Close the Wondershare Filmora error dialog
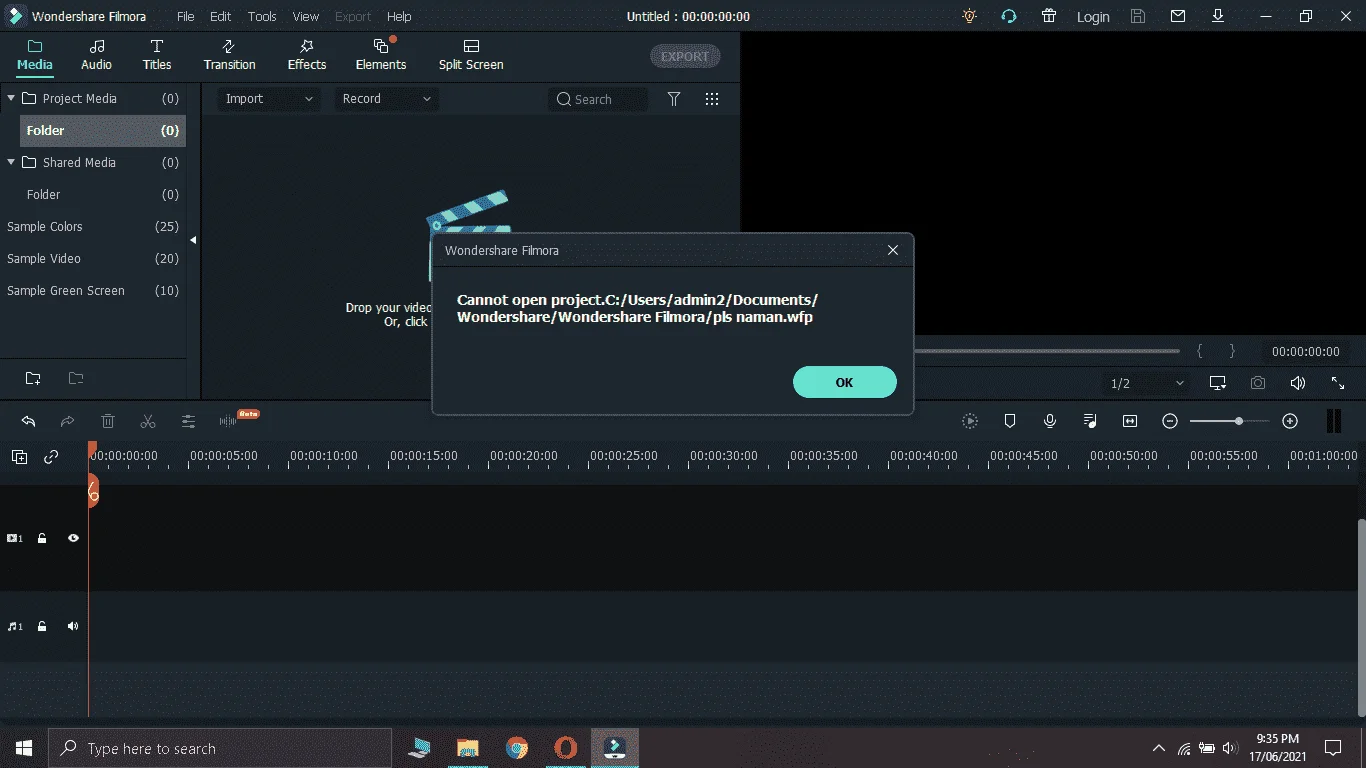The height and width of the screenshot is (768, 1366). tap(893, 250)
